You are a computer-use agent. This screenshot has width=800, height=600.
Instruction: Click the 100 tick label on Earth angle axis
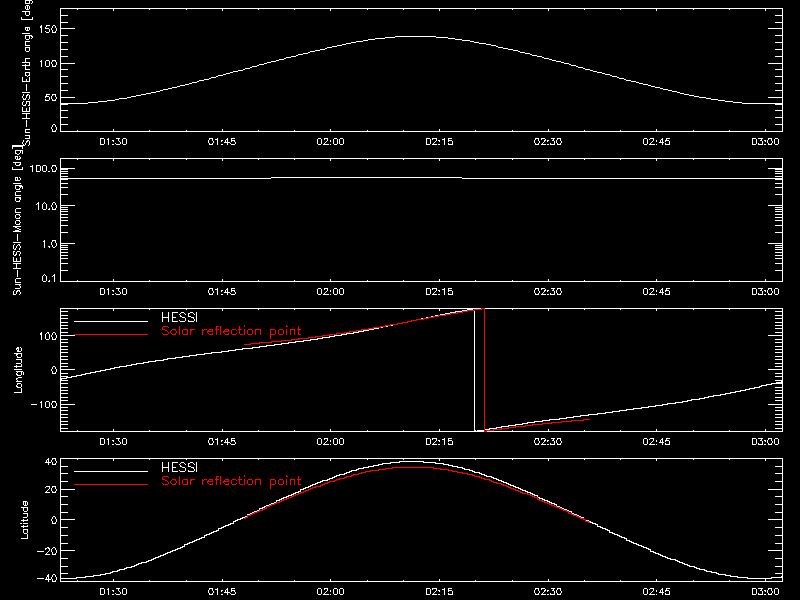48,64
